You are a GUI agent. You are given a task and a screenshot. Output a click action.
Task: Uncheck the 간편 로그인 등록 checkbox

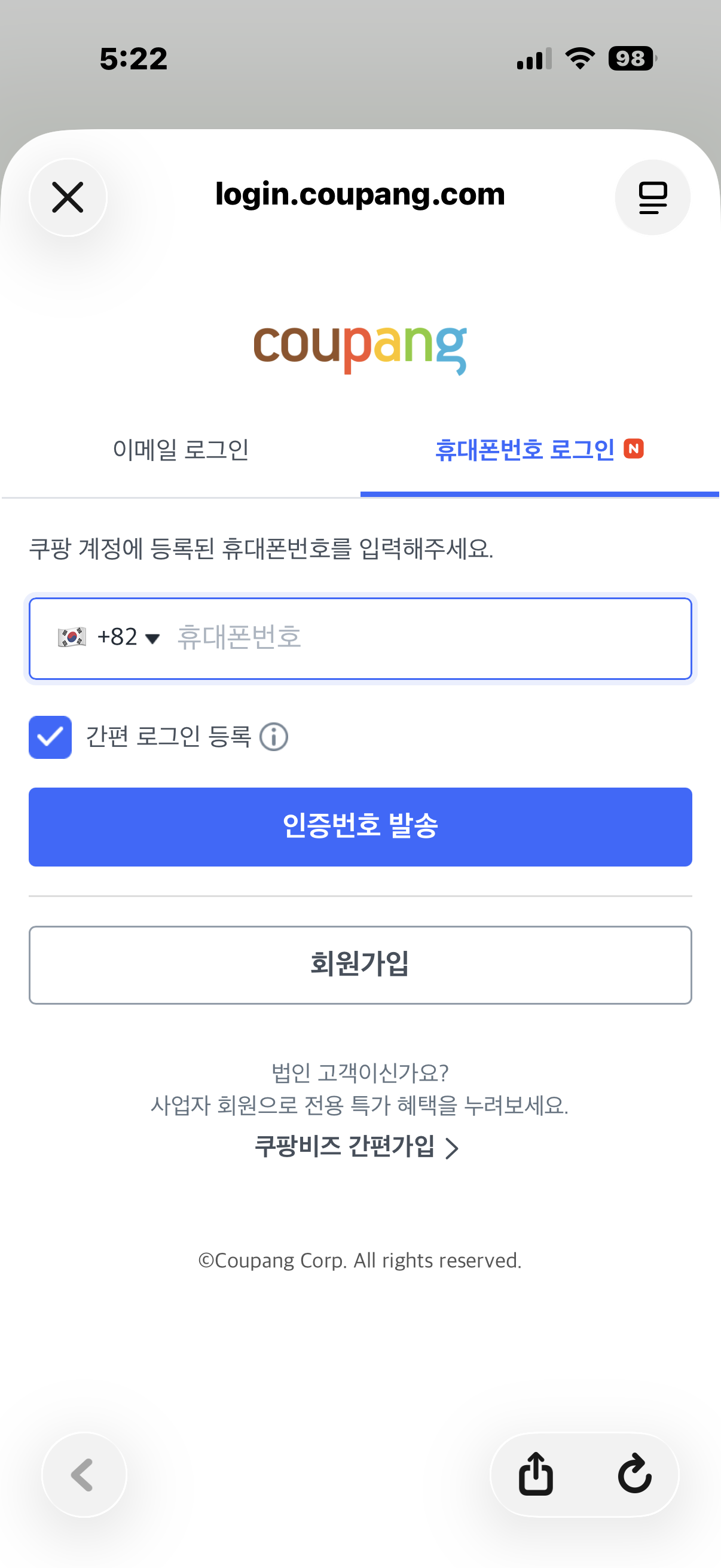click(50, 737)
